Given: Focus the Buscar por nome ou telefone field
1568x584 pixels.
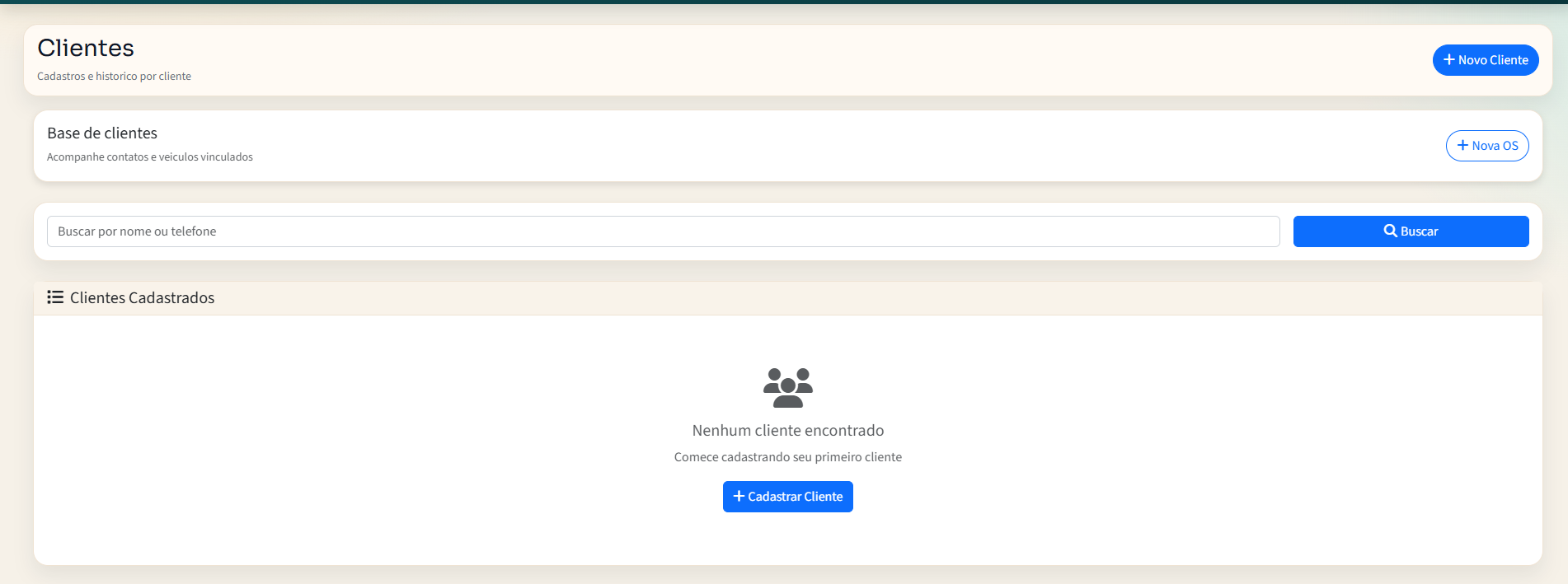Looking at the screenshot, I should coord(663,231).
